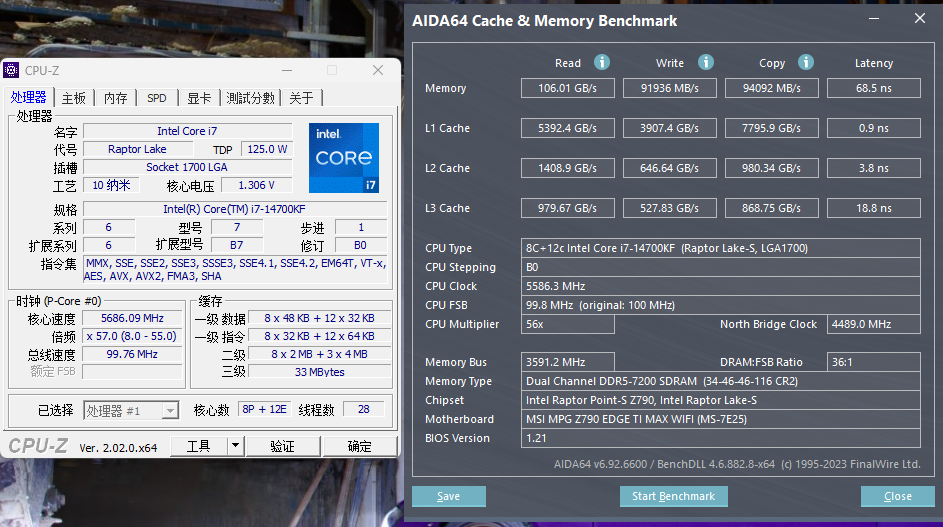Screen dimensions: 943x527
Task: Click the core speed 5686.09 MHz value
Action: [132, 318]
